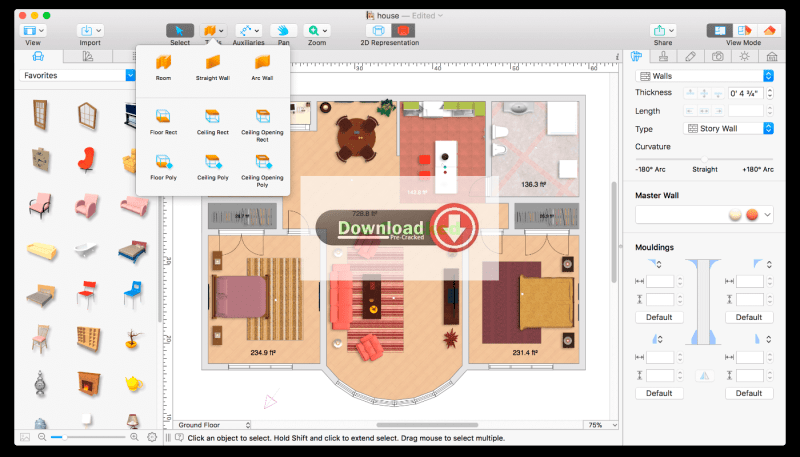The height and width of the screenshot is (457, 800).
Task: Add the bathtub from favorites
Action: click(x=87, y=250)
